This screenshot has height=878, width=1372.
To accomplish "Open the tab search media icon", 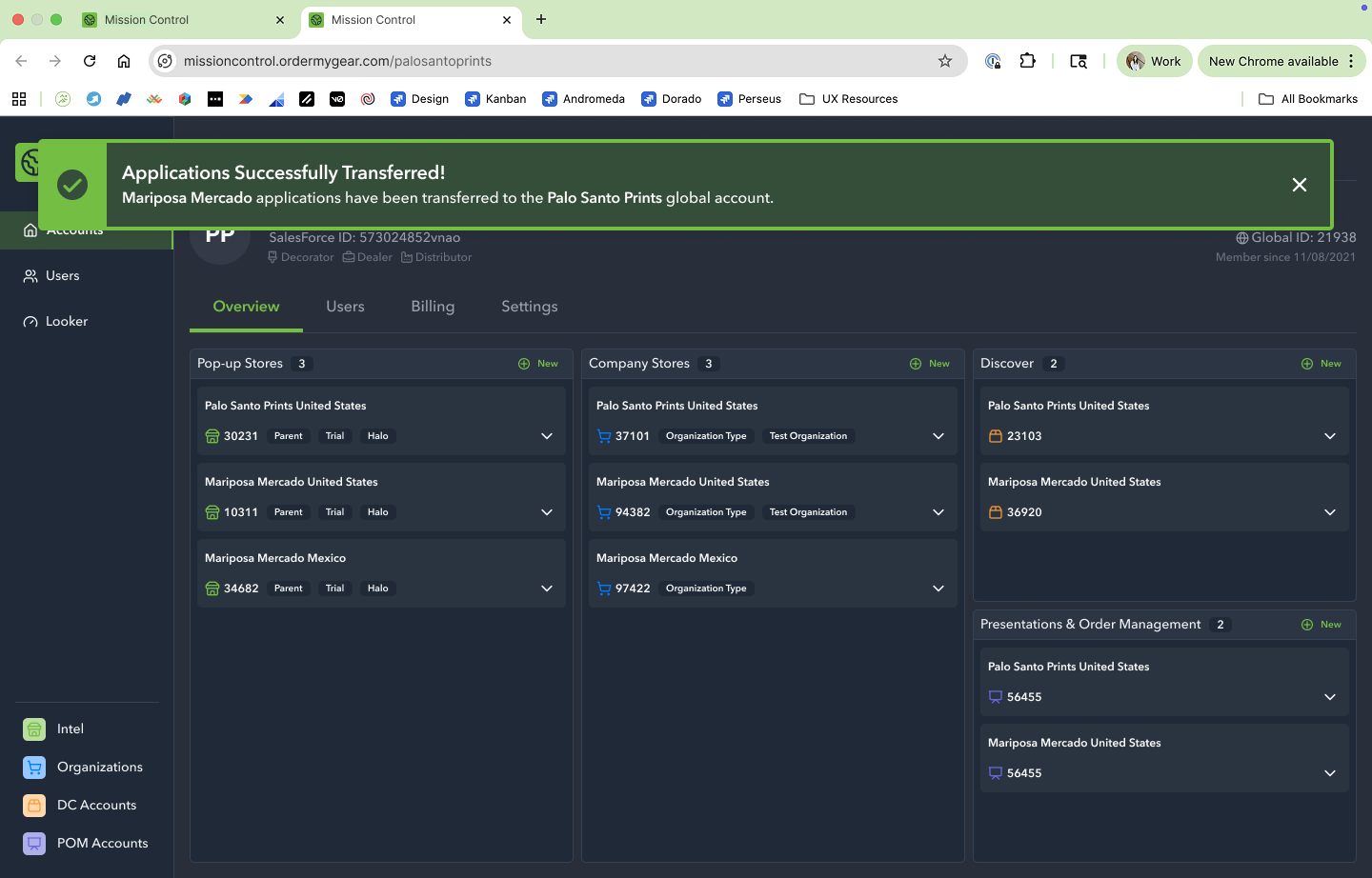I will click(1079, 61).
